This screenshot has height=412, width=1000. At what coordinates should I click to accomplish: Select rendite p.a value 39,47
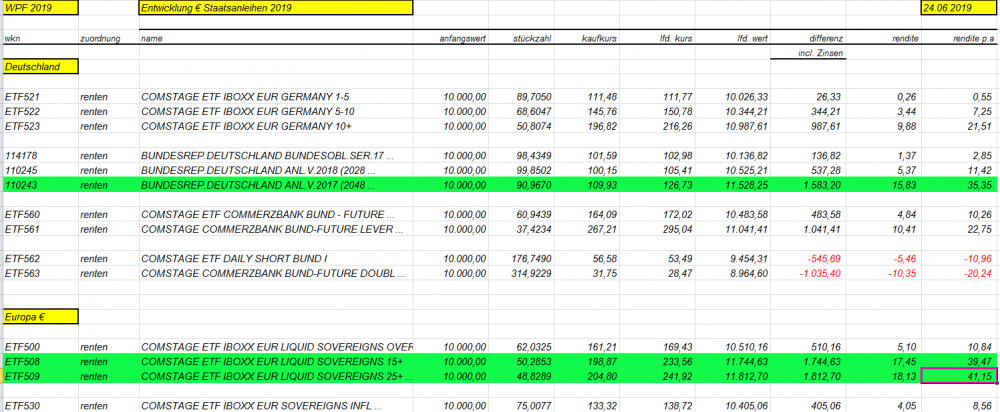[980, 362]
